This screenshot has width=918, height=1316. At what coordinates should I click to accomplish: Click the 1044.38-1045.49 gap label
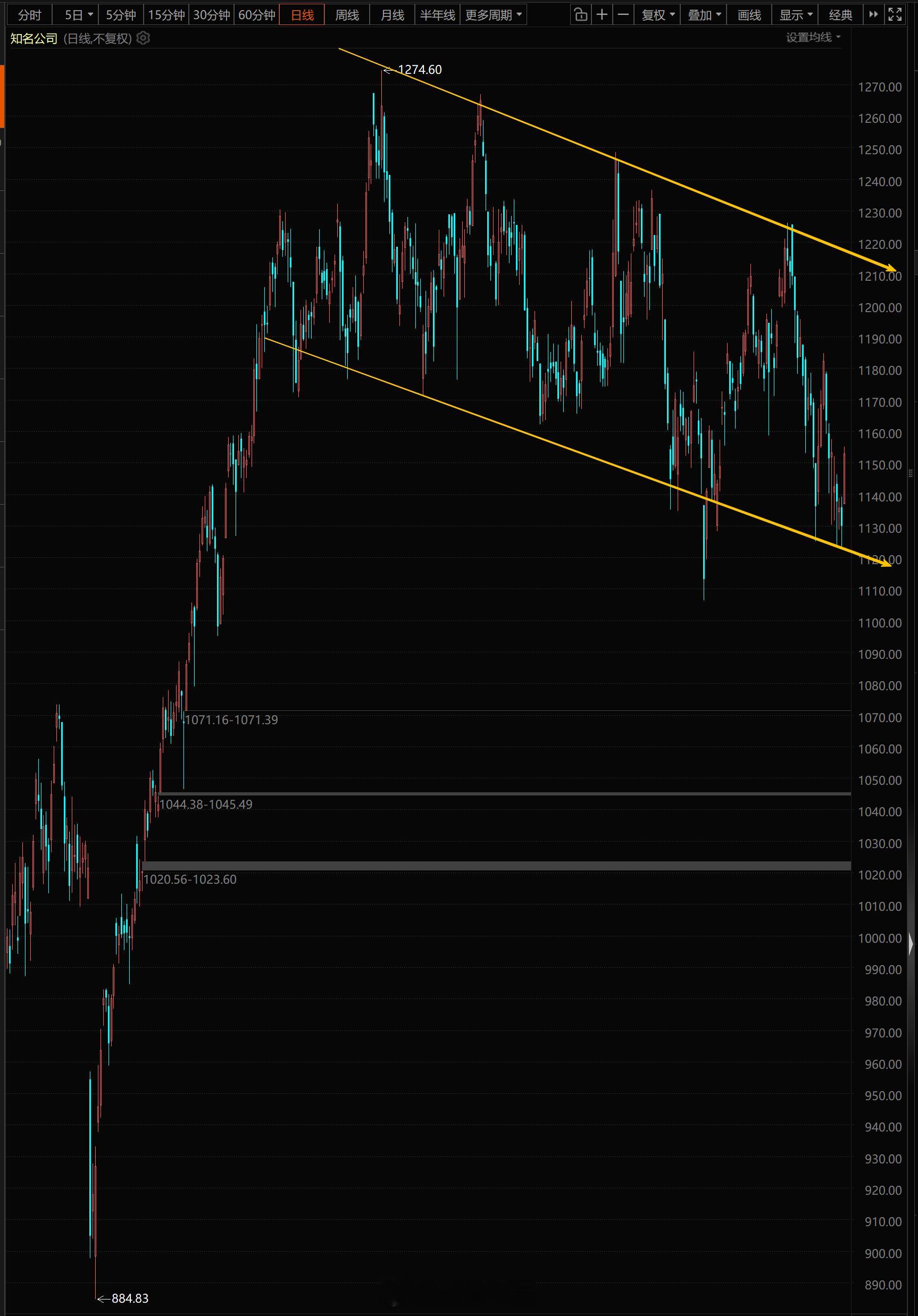(x=206, y=804)
